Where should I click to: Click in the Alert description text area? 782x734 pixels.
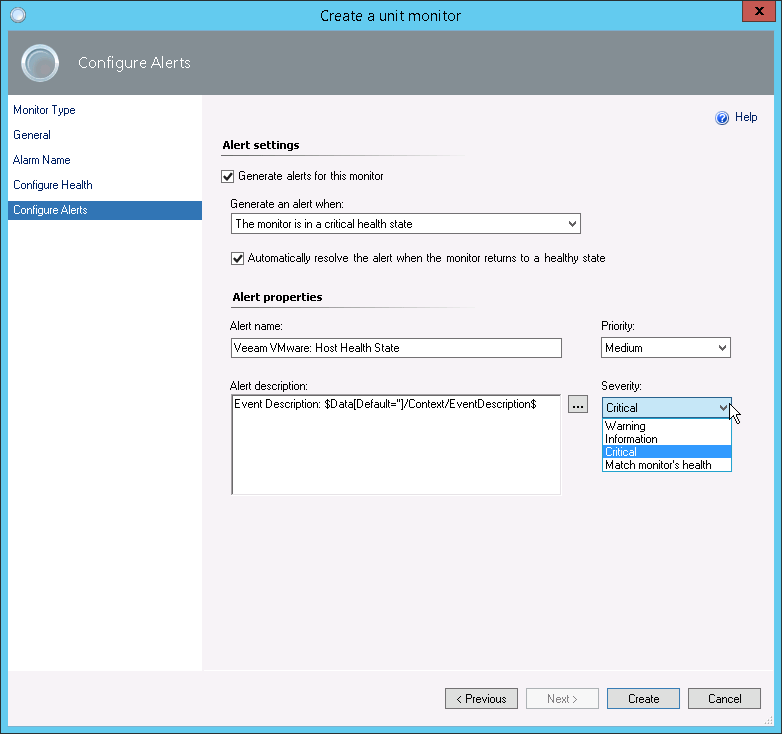point(396,450)
